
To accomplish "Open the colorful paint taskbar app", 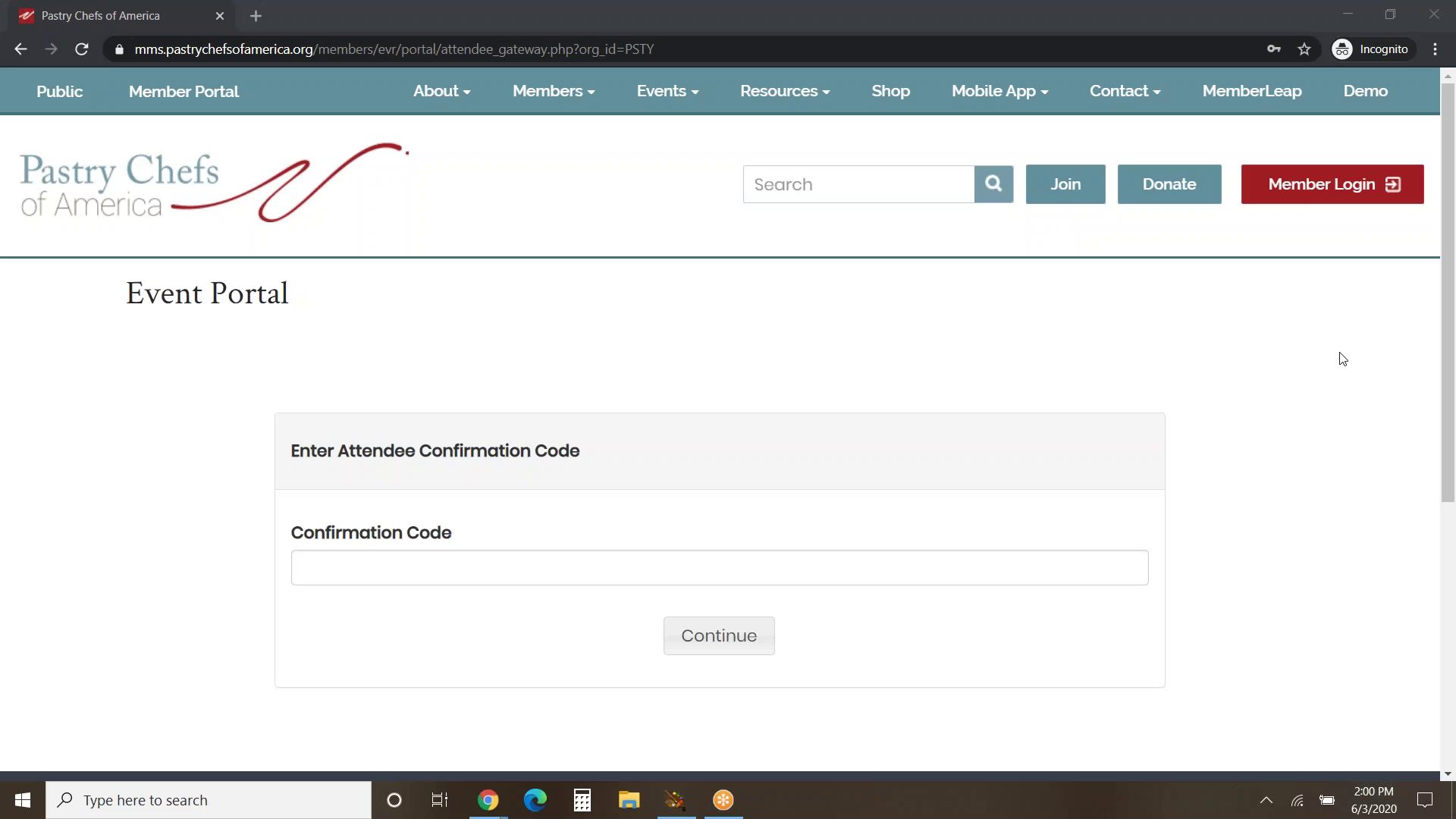I will [676, 800].
